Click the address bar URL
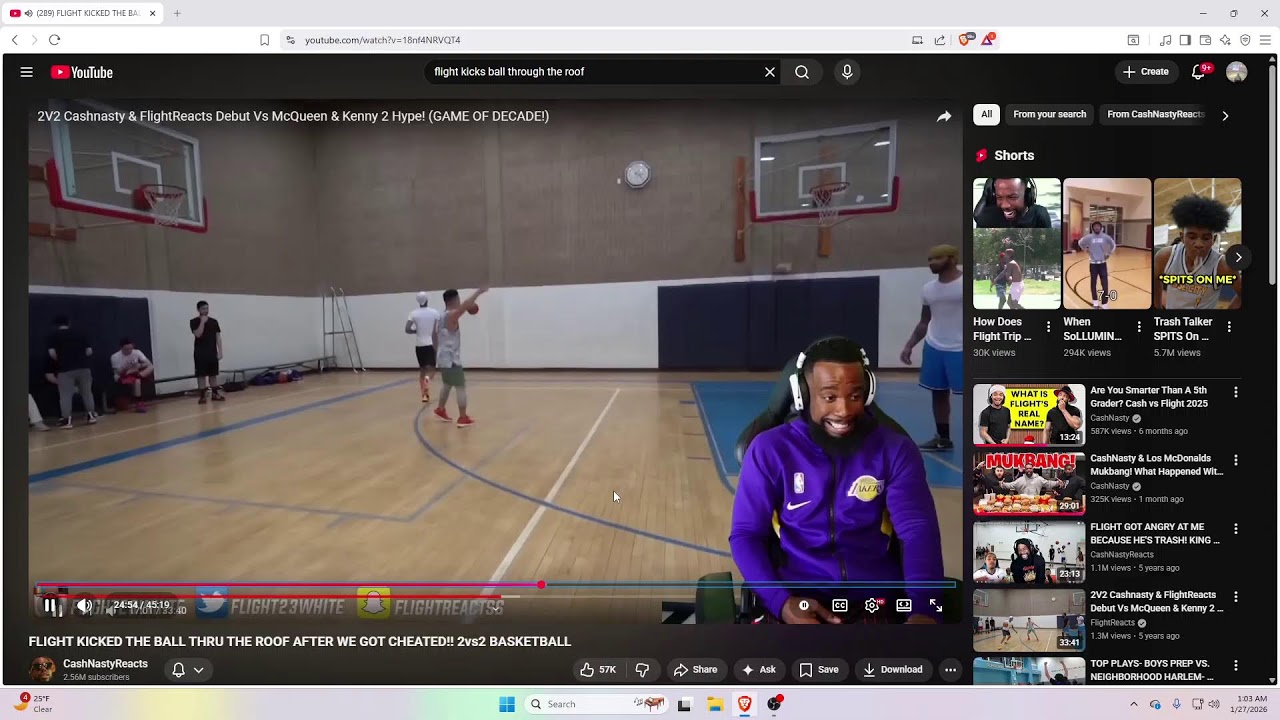1280x720 pixels. tap(383, 40)
